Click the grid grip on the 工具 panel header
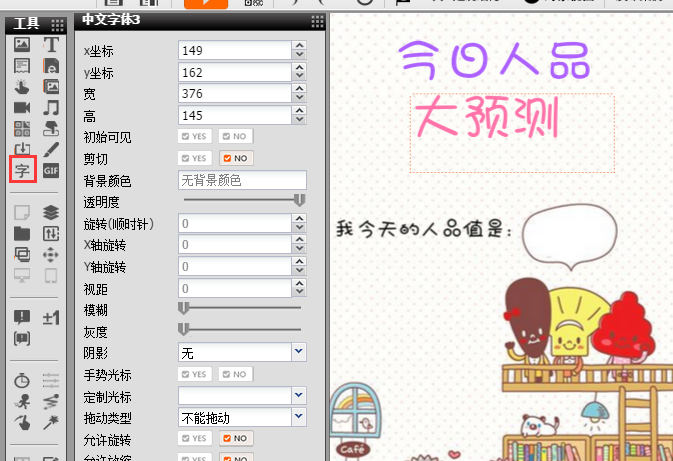The image size is (673, 461). click(x=57, y=25)
